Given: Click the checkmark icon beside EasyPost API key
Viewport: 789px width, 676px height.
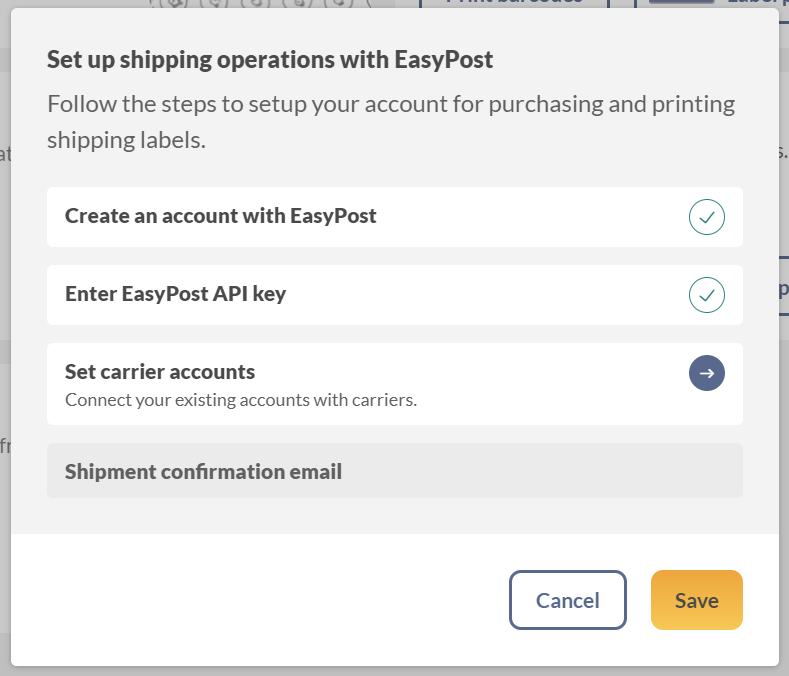Looking at the screenshot, I should 706,295.
